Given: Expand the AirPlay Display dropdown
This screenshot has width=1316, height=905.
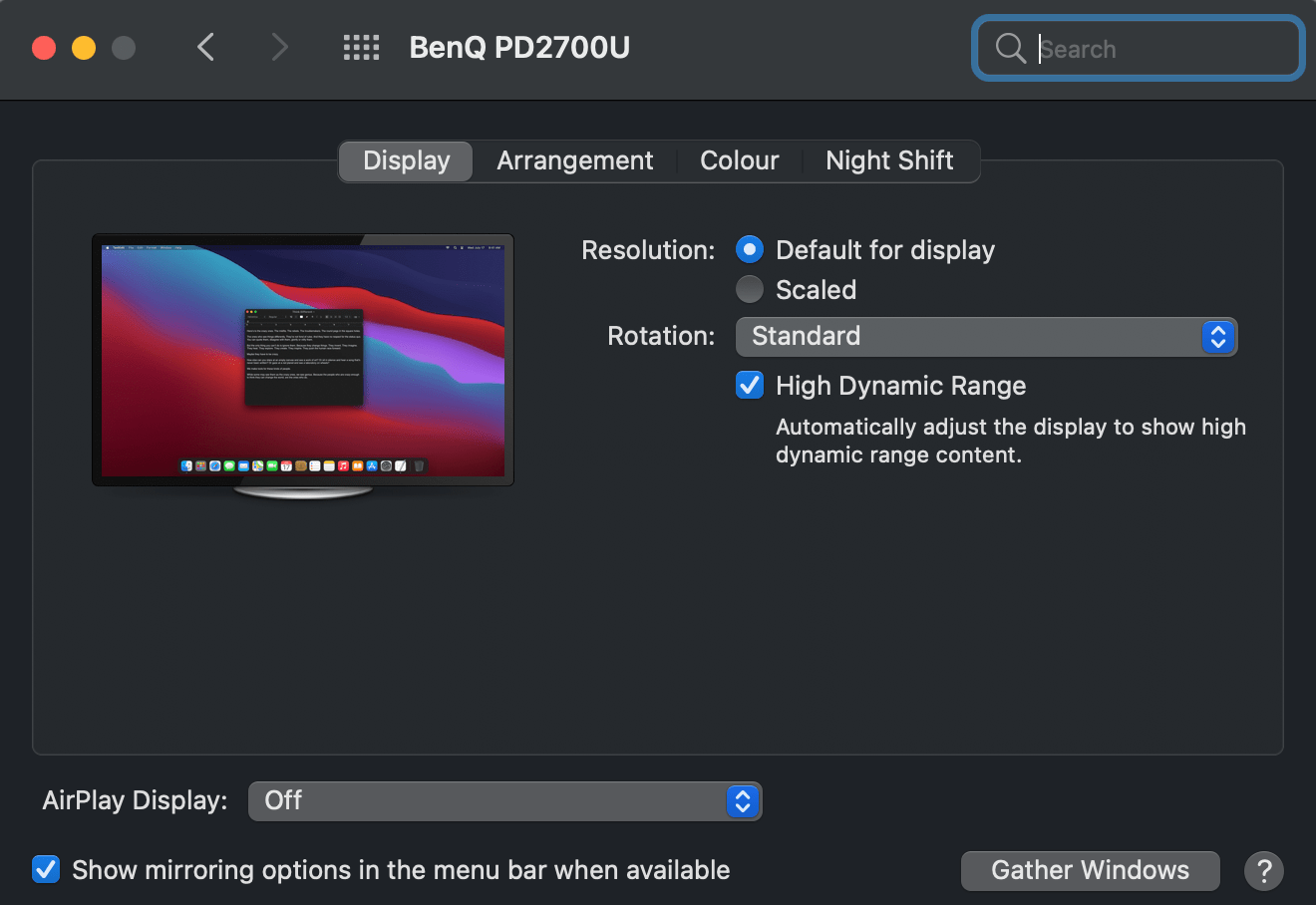Looking at the screenshot, I should (504, 801).
